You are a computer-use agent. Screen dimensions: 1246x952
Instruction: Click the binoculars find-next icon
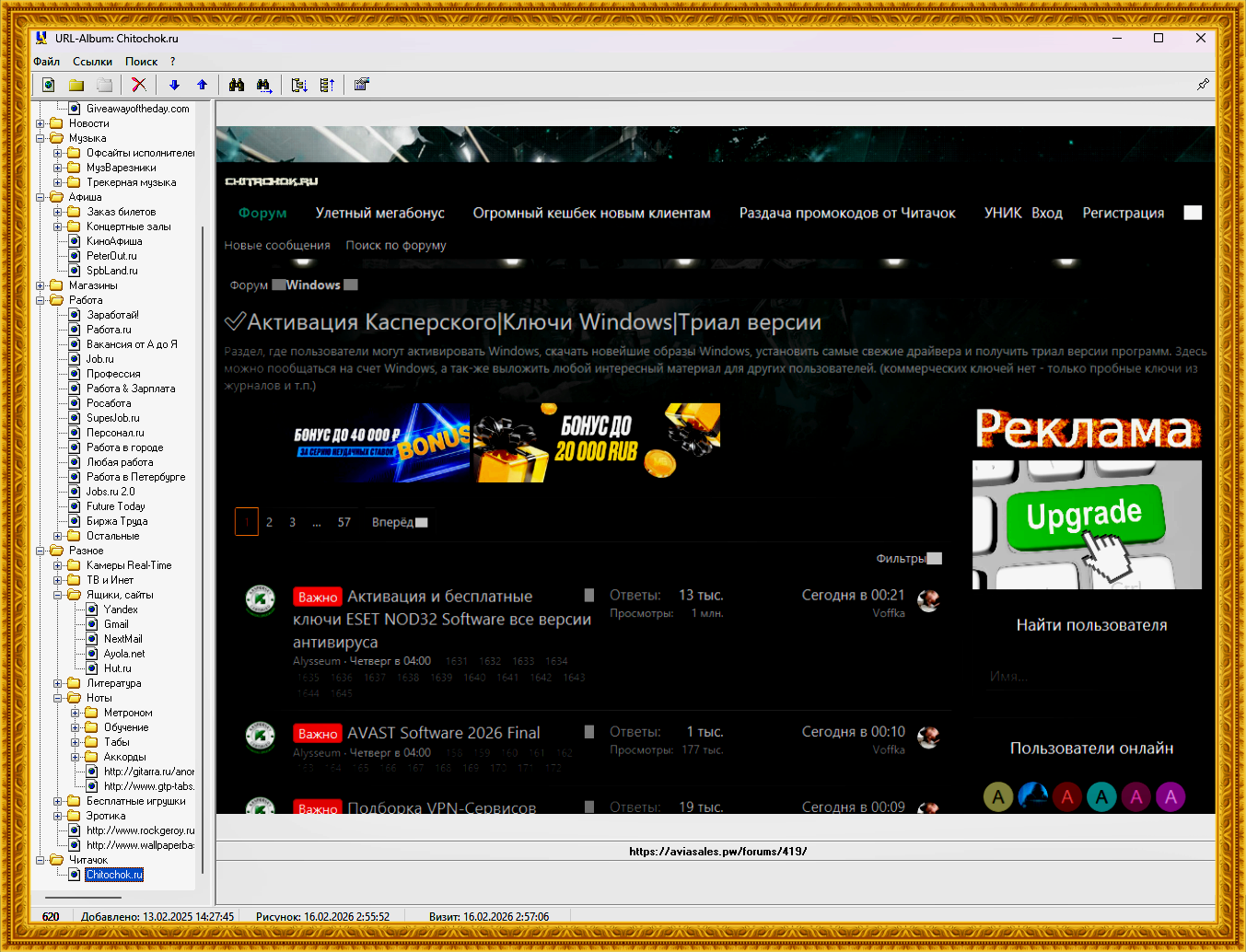(264, 85)
